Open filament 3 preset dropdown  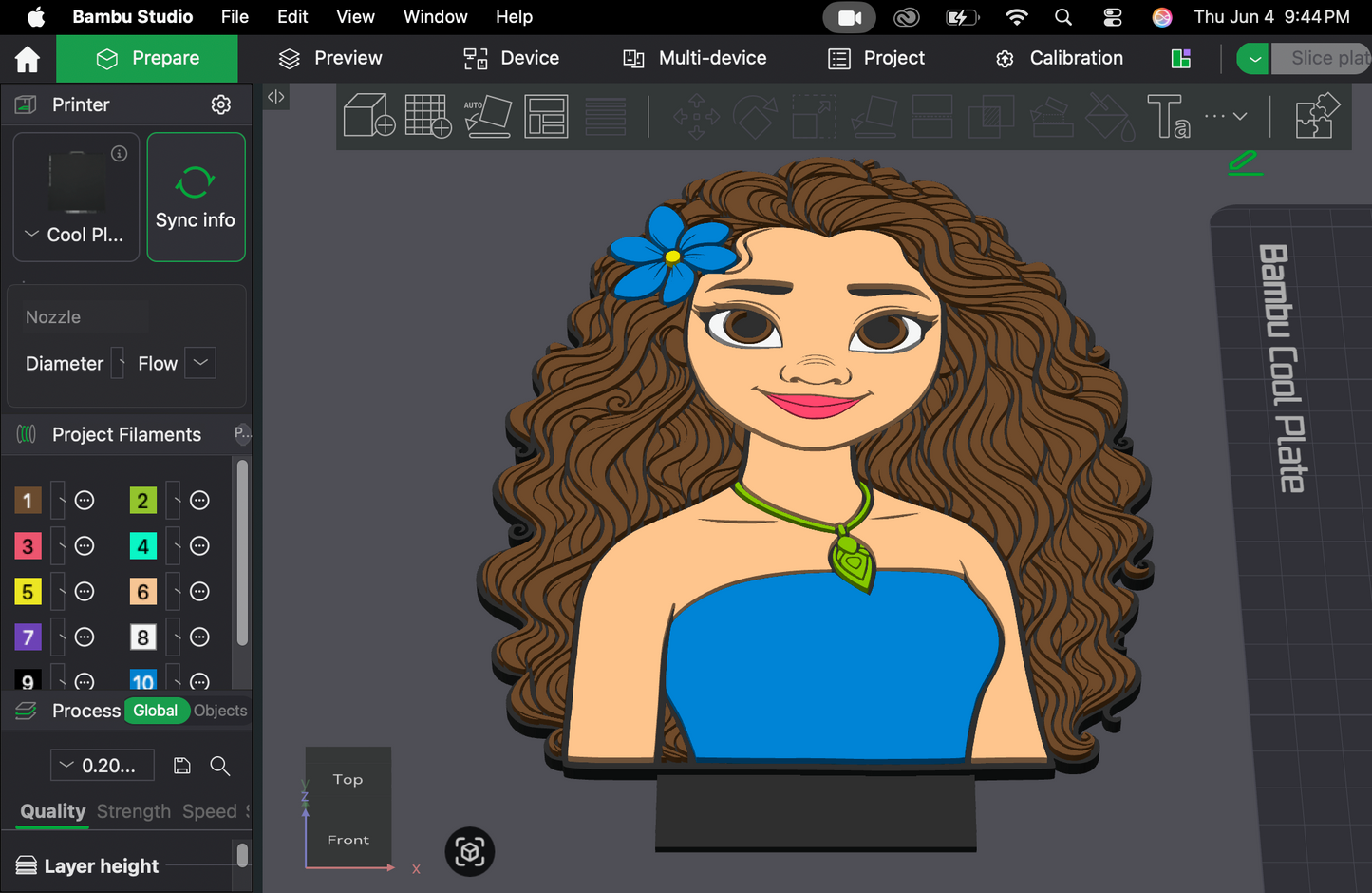[59, 546]
